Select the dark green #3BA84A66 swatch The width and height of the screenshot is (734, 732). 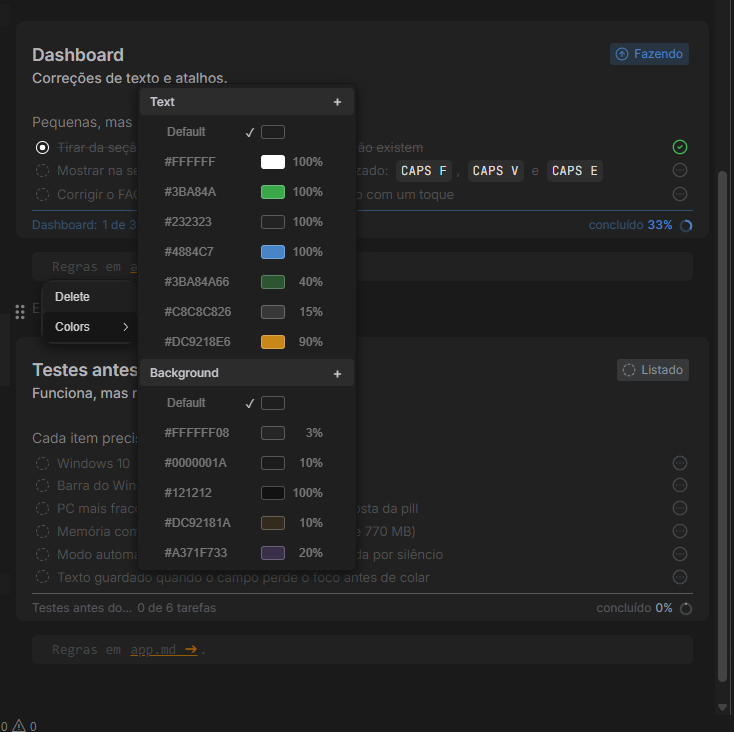point(273,282)
